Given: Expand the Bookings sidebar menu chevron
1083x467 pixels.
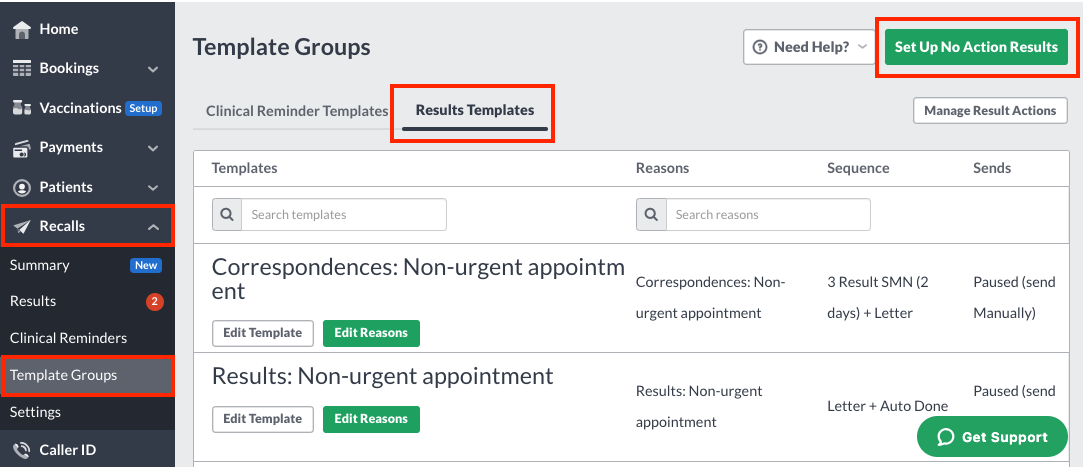Looking at the screenshot, I should (153, 69).
